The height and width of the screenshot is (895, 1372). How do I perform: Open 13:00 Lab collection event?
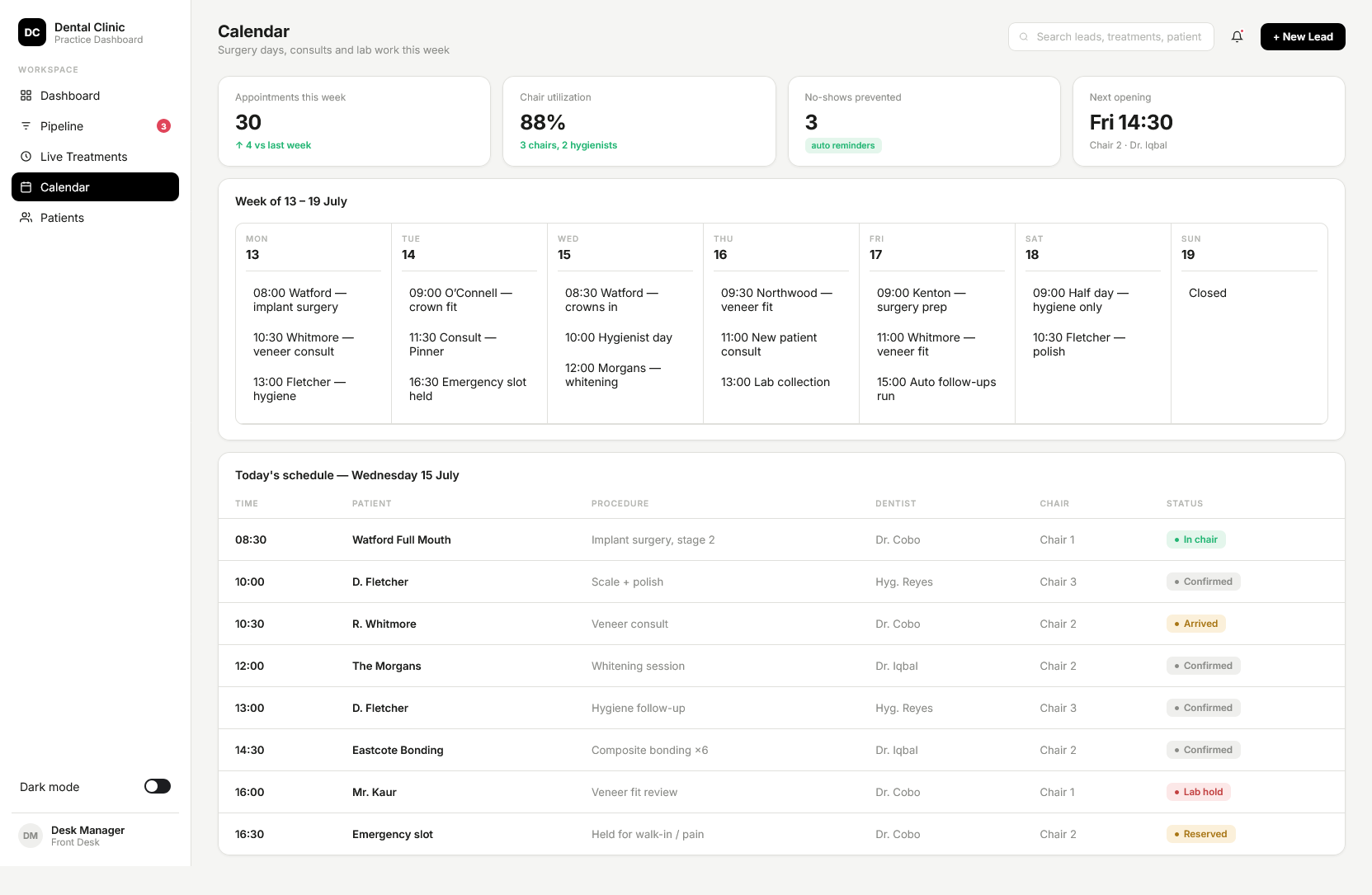(x=776, y=382)
